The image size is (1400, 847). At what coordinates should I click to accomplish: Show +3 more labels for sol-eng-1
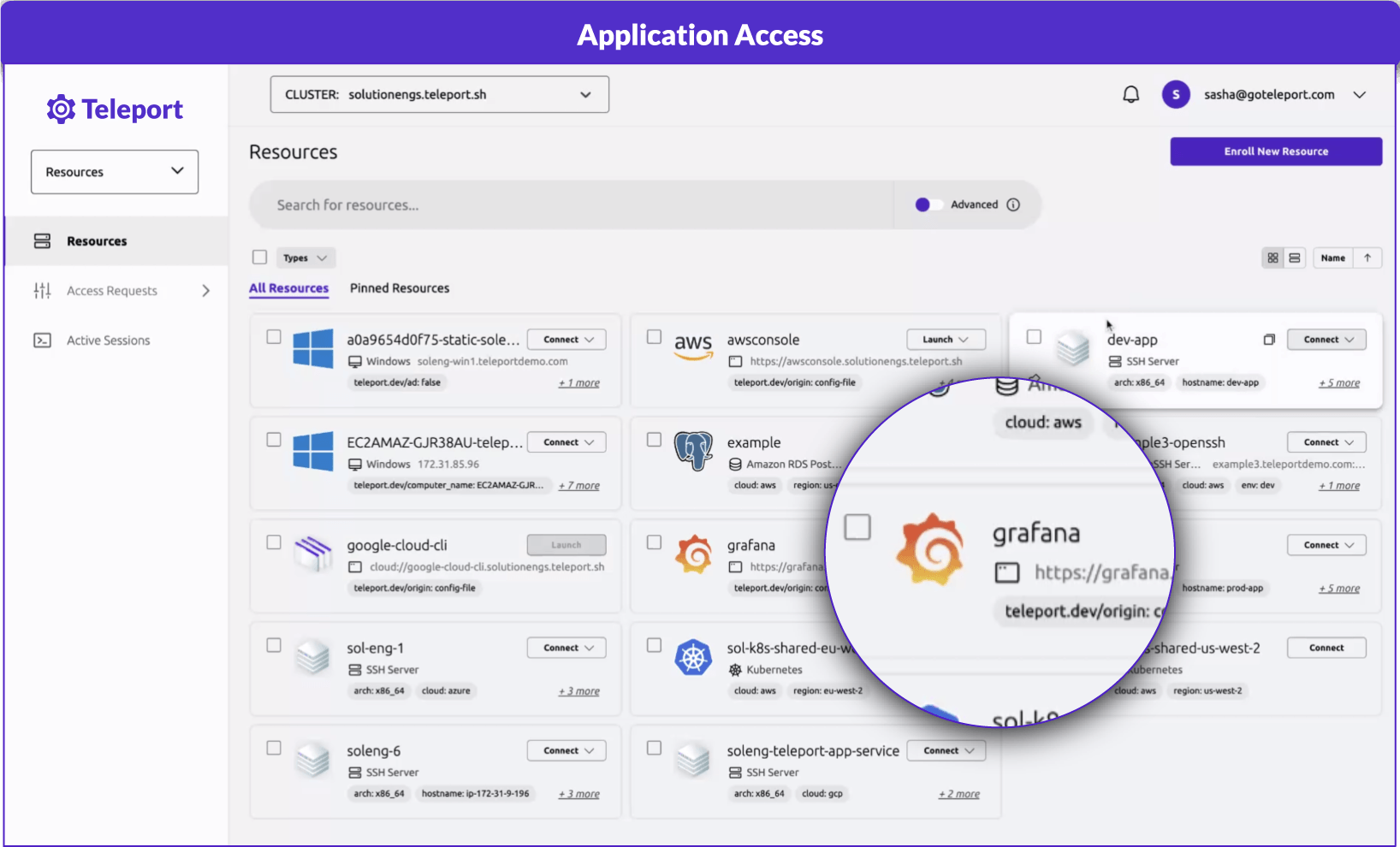579,691
